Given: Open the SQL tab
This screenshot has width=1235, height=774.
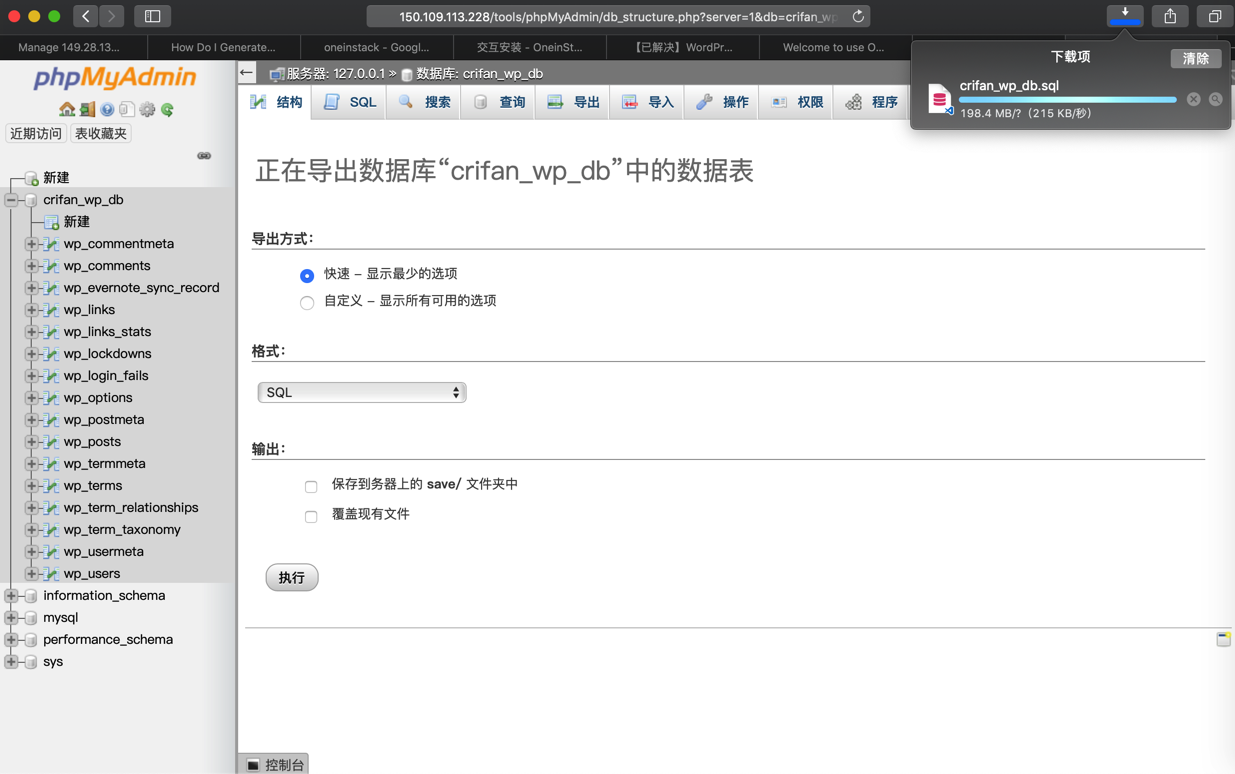Looking at the screenshot, I should 350,102.
